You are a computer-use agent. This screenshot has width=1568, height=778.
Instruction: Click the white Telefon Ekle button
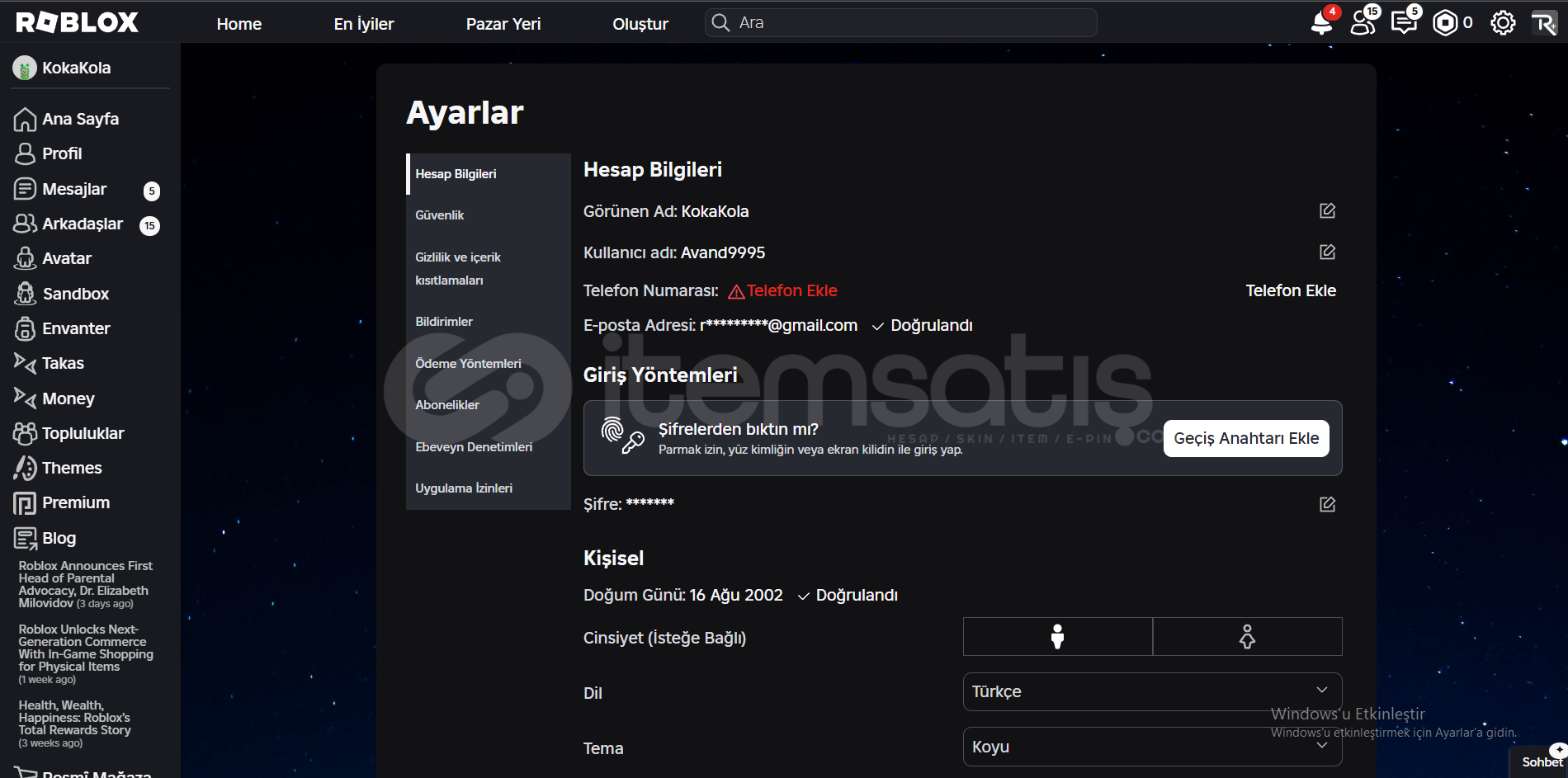tap(1291, 290)
